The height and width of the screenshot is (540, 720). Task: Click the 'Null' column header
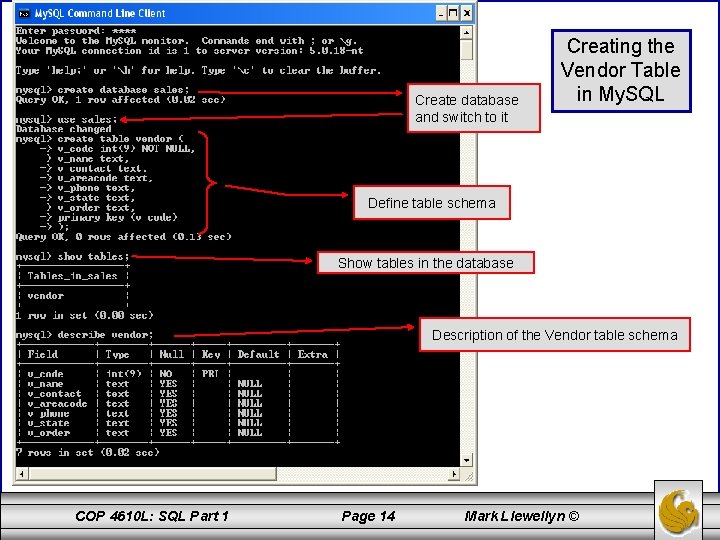(x=171, y=354)
